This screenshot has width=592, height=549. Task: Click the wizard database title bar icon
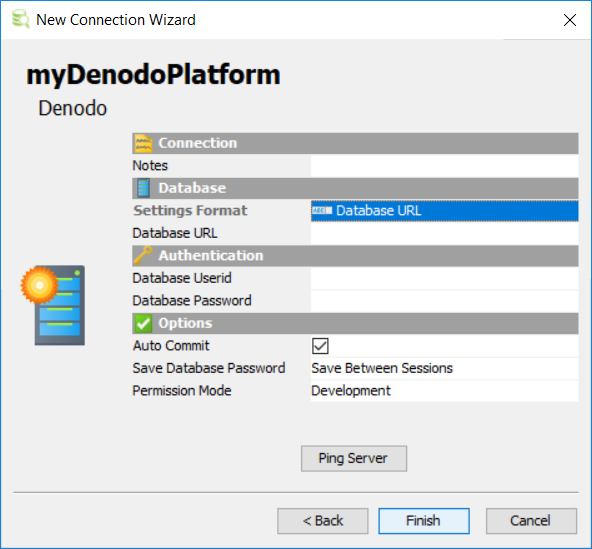(20, 19)
